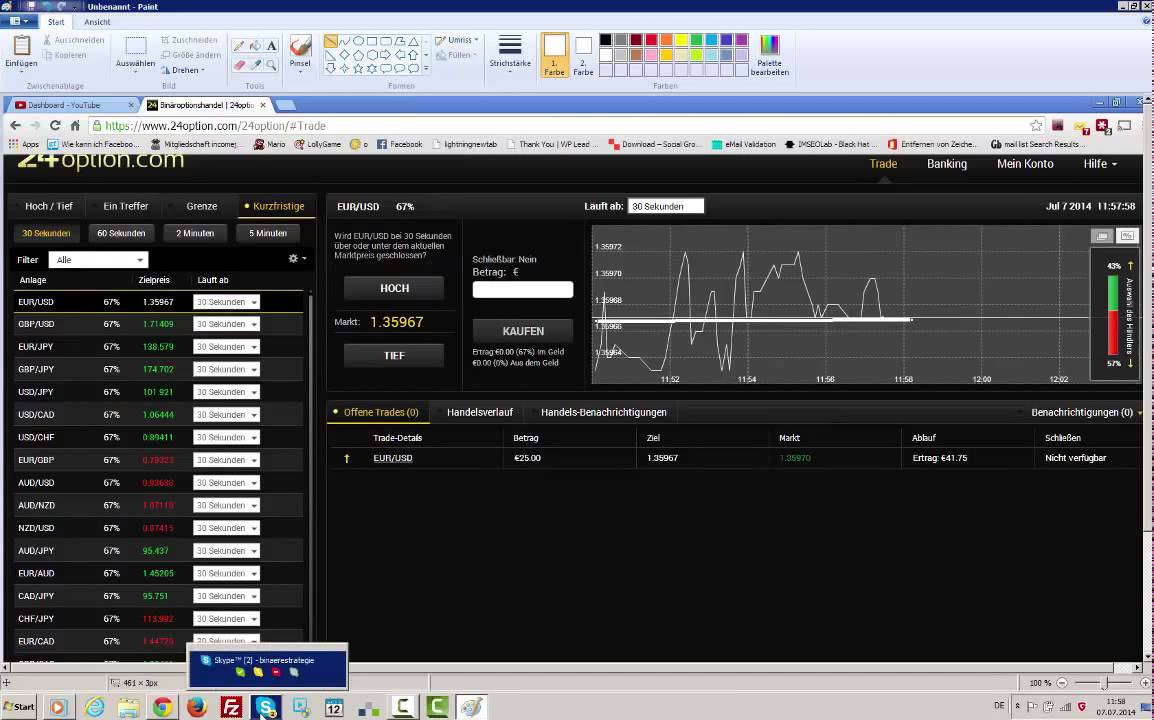
Task: Open expiry dropdown for EUR/JPY row
Action: tap(226, 347)
